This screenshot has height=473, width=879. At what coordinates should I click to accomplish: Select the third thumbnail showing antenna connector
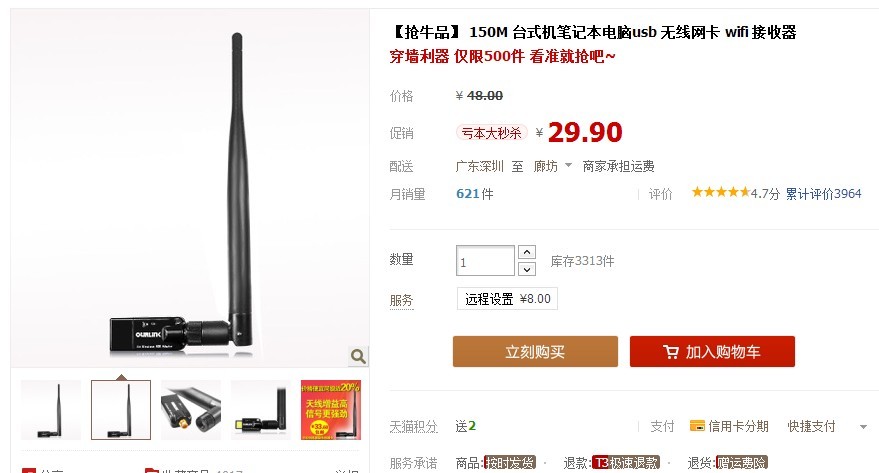click(191, 410)
